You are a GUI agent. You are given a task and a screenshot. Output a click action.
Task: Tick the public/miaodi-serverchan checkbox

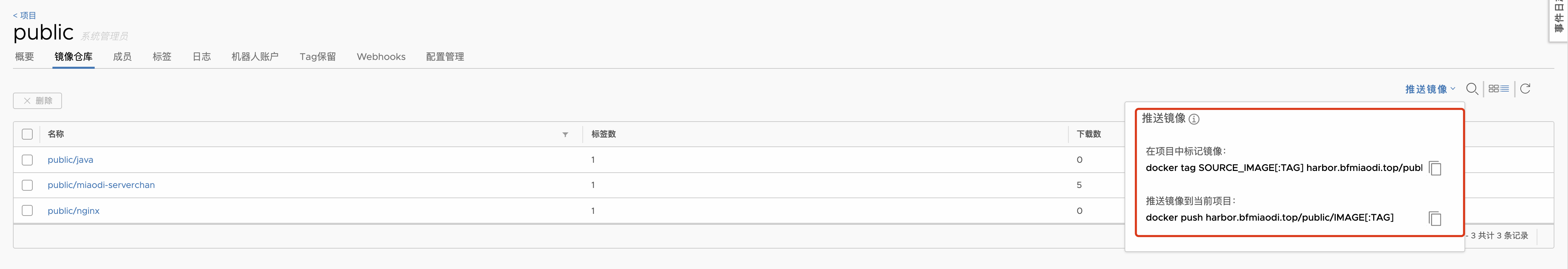click(x=27, y=185)
